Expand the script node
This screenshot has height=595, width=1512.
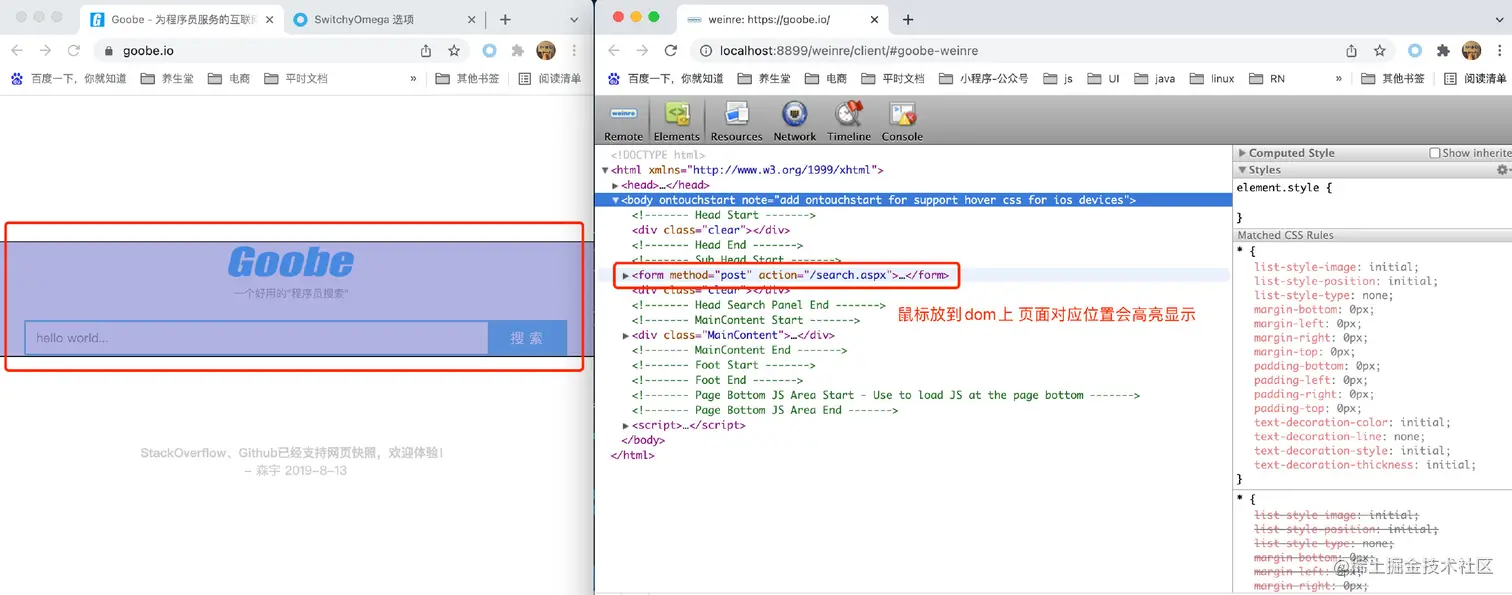click(x=626, y=425)
